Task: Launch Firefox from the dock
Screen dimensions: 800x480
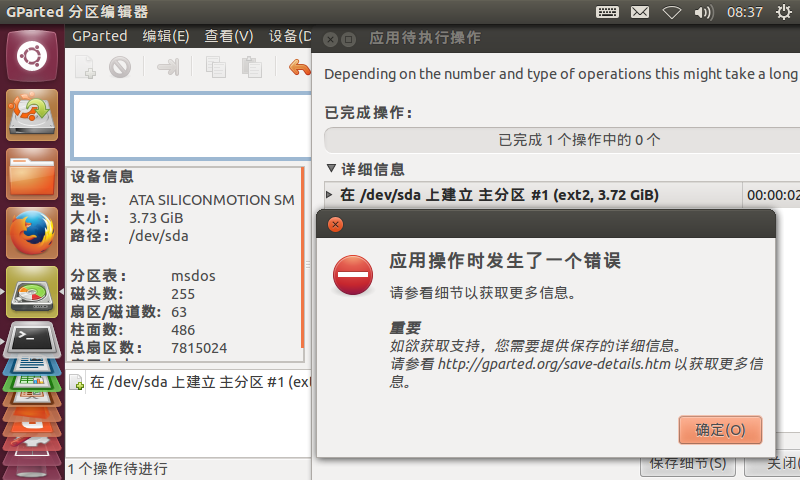Action: [x=32, y=233]
